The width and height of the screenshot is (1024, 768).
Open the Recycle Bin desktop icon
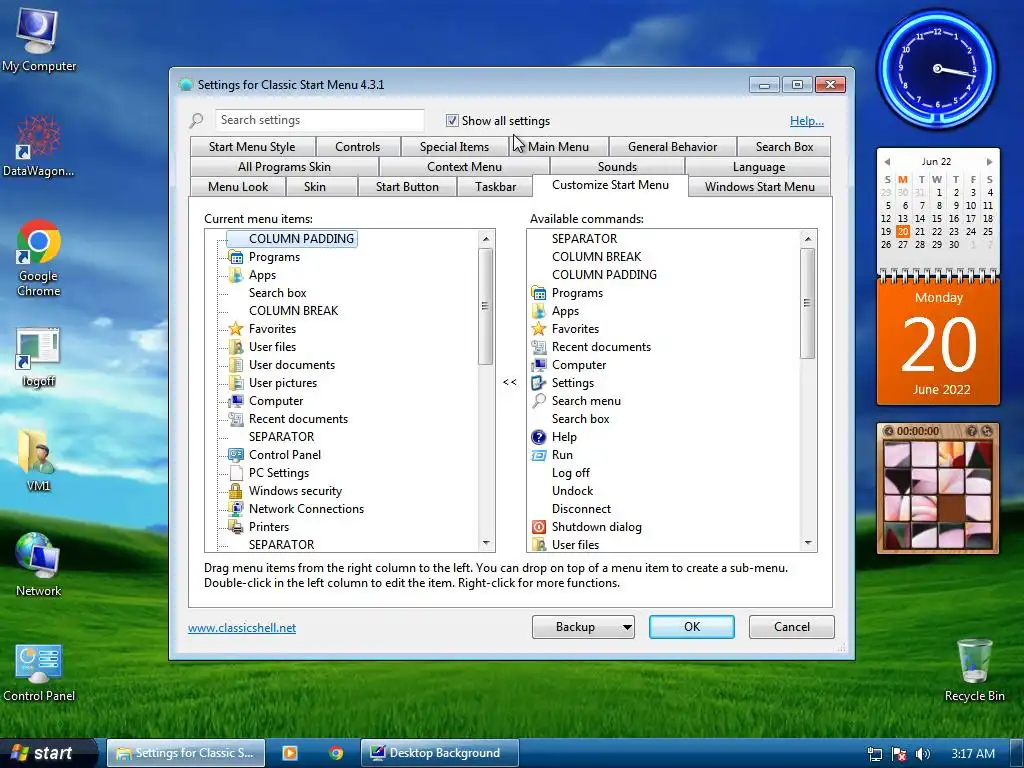pyautogui.click(x=974, y=670)
